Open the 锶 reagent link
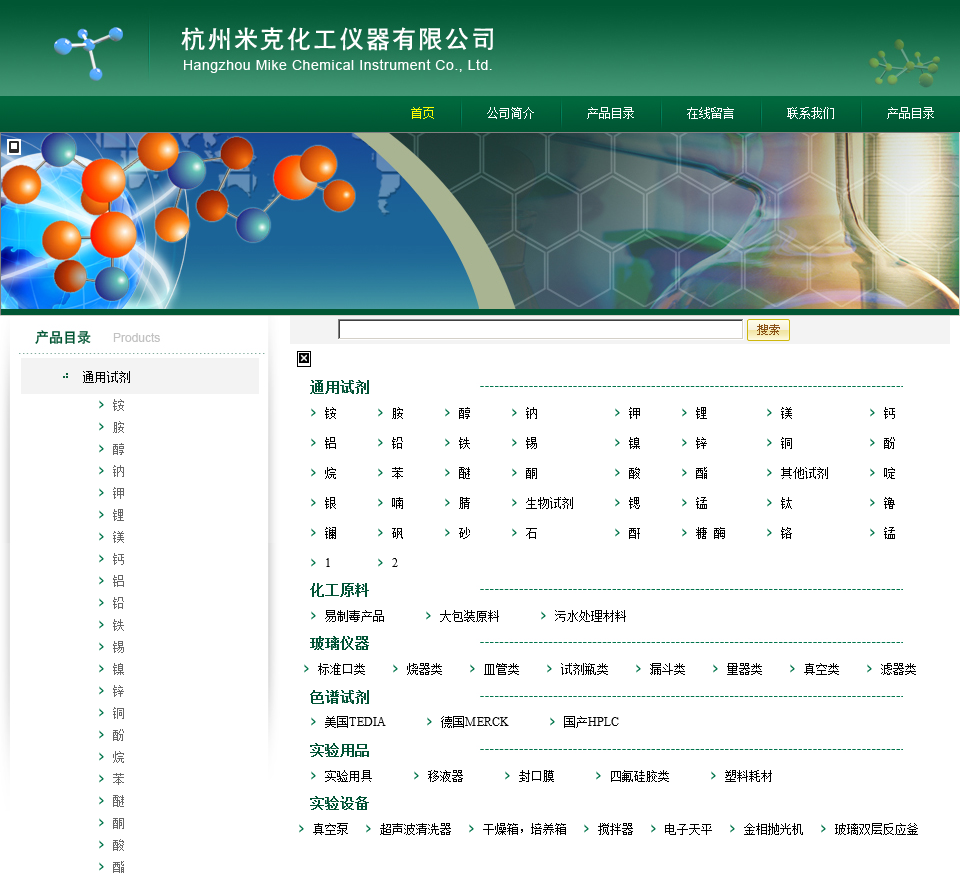The width and height of the screenshot is (960, 873). click(x=634, y=503)
